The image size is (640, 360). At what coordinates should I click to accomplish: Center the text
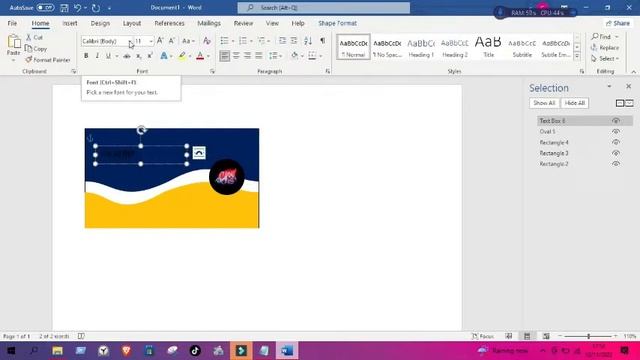(x=236, y=56)
